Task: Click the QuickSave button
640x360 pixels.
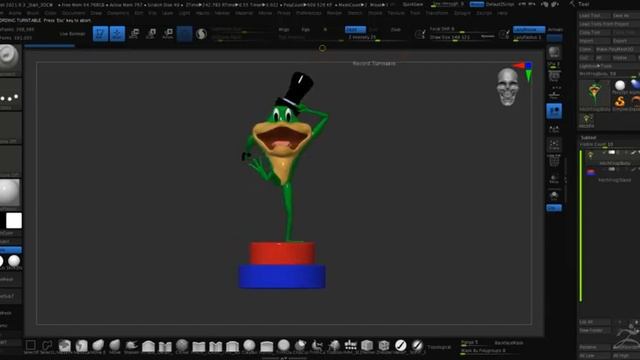Action: point(413,4)
